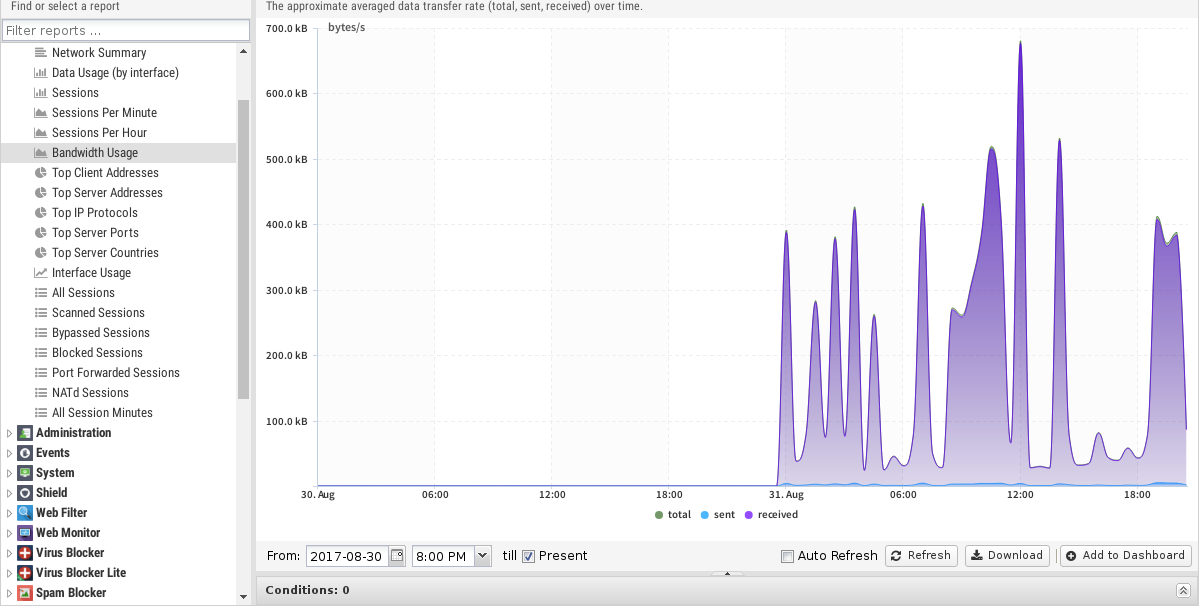The width and height of the screenshot is (1199, 606).
Task: Click the Top Server Countries pie icon
Action: point(41,252)
